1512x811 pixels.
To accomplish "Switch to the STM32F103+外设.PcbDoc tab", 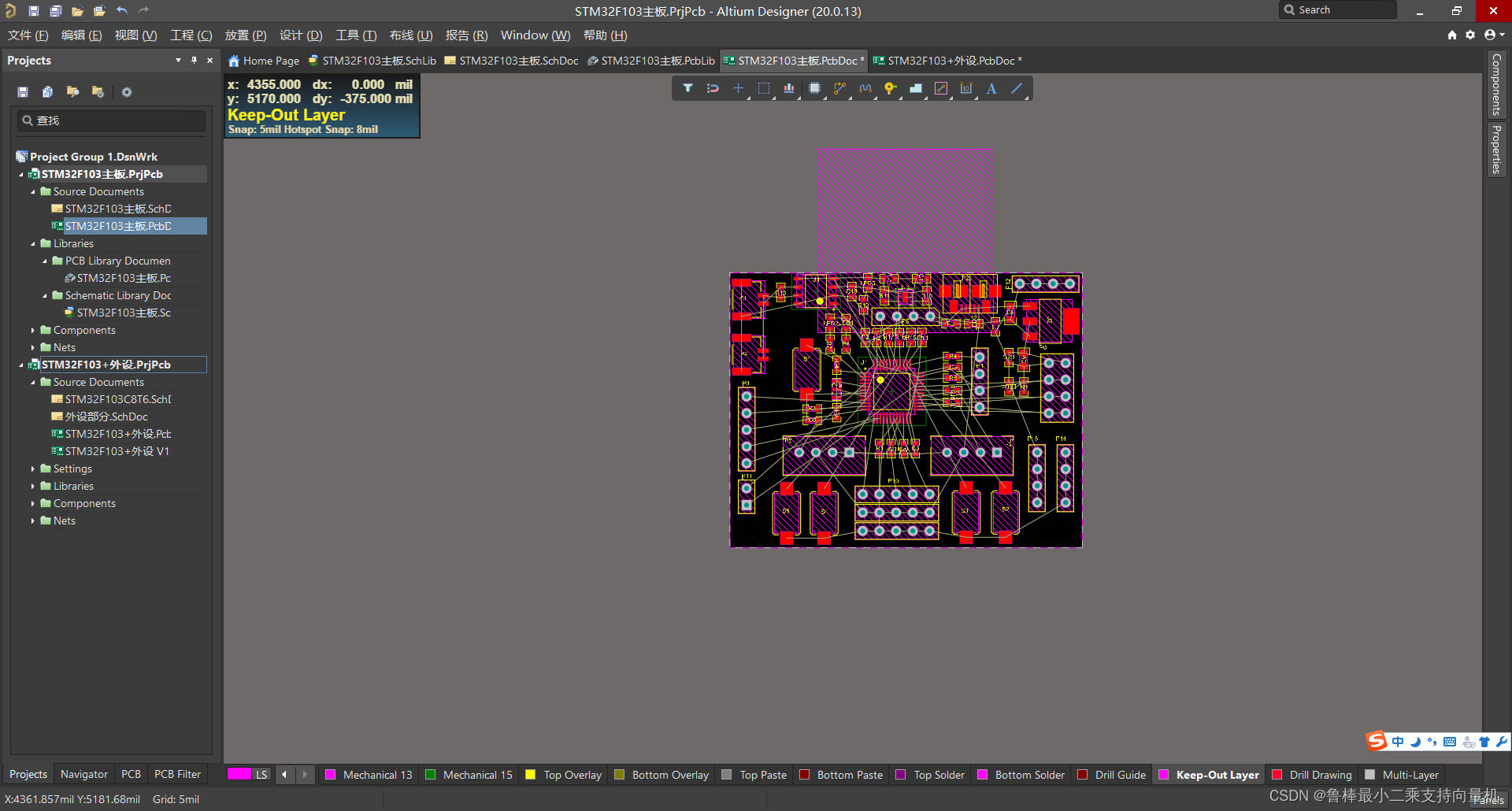I will (x=947, y=61).
